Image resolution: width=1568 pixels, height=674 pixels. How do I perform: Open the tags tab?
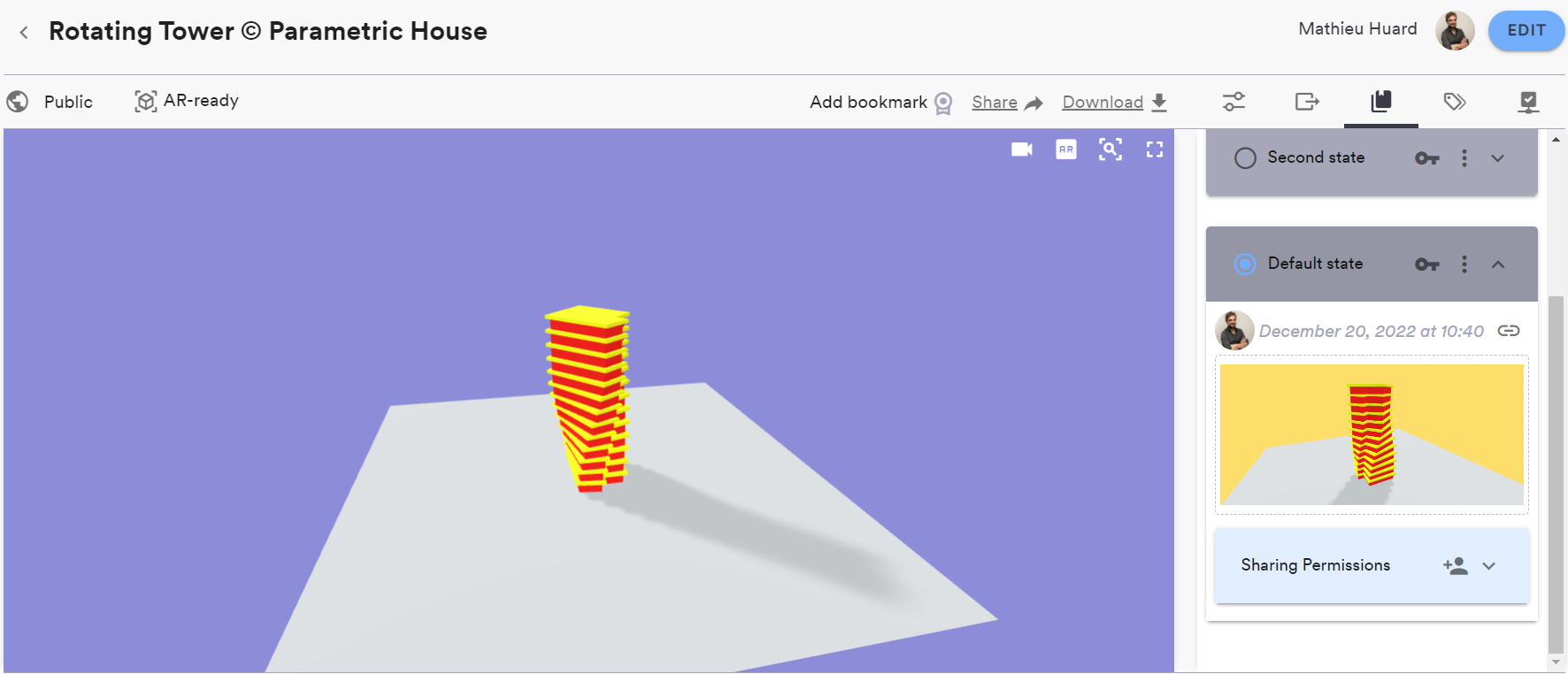[x=1455, y=102]
